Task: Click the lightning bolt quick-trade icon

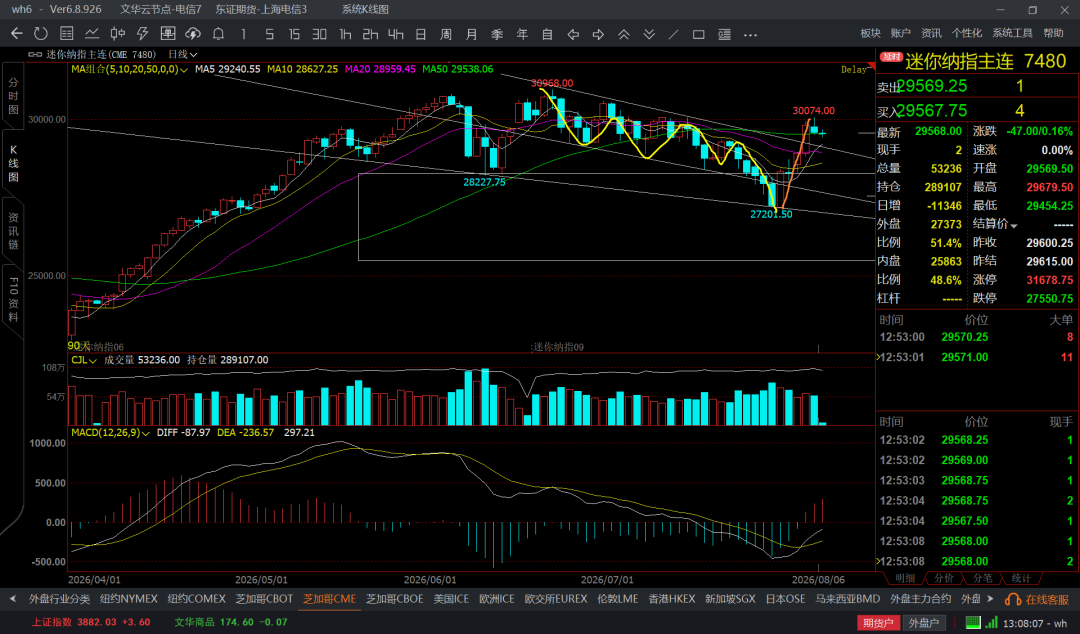Action: pyautogui.click(x=143, y=34)
